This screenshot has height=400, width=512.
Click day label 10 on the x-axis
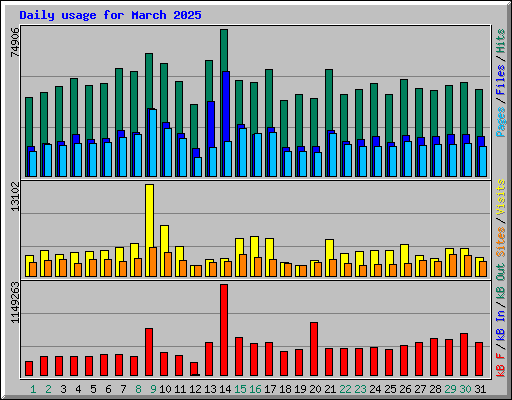(x=165, y=389)
